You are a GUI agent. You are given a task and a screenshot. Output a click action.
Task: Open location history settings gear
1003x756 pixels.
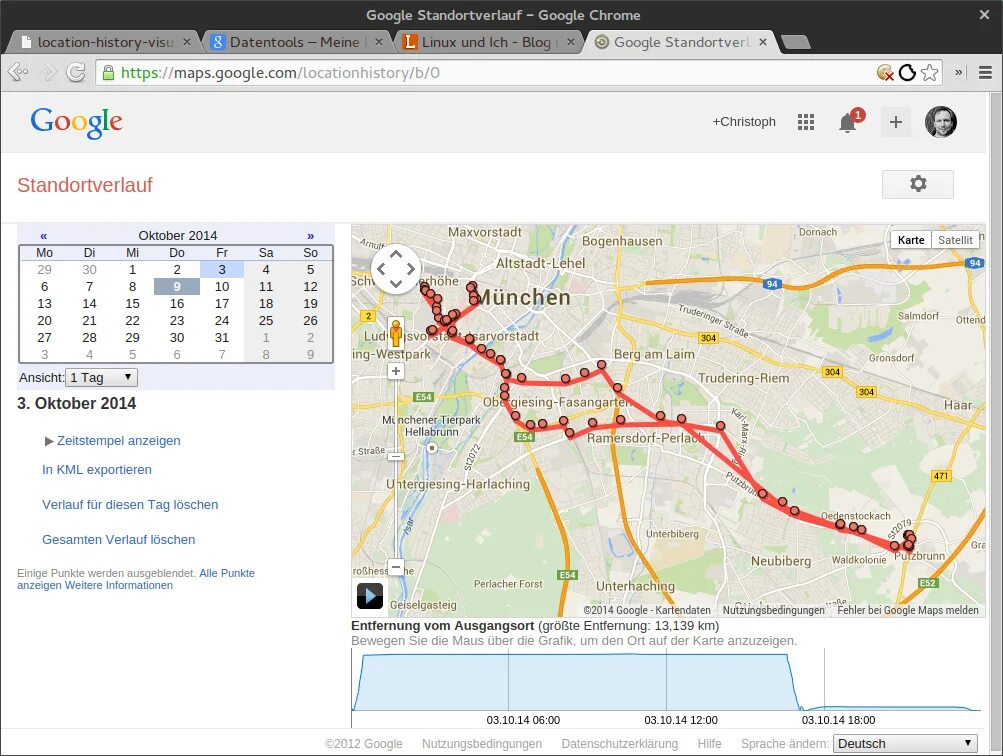click(918, 184)
